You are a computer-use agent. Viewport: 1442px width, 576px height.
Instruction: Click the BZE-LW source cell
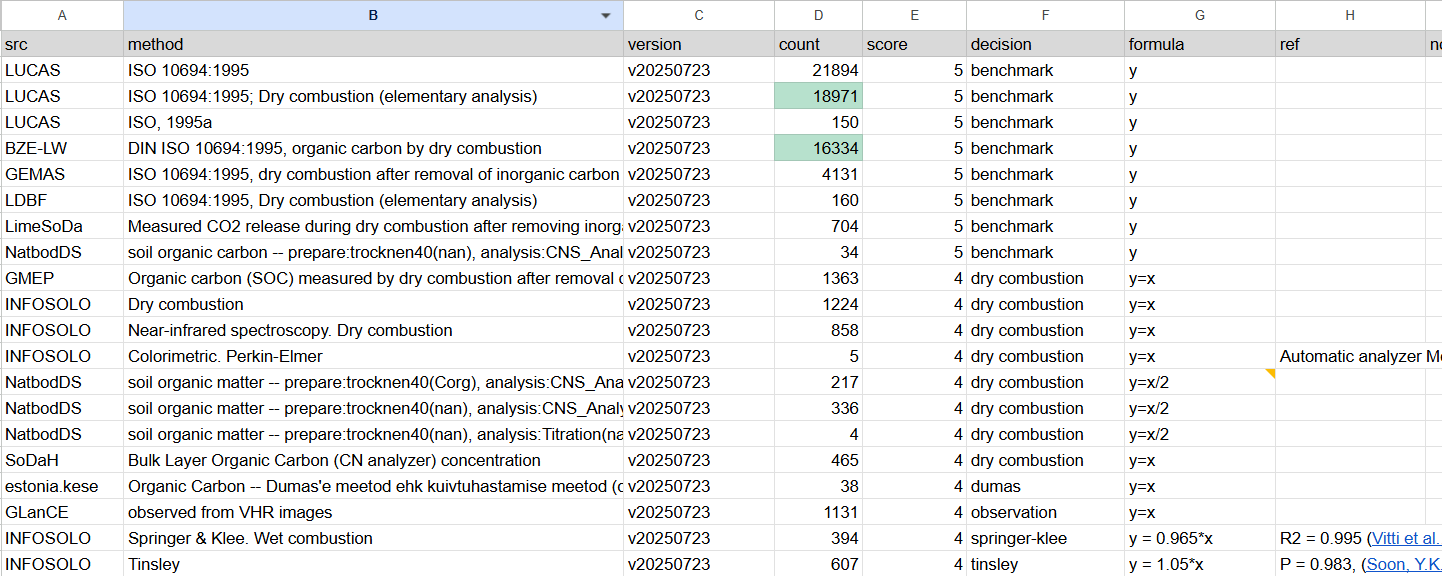(x=62, y=148)
